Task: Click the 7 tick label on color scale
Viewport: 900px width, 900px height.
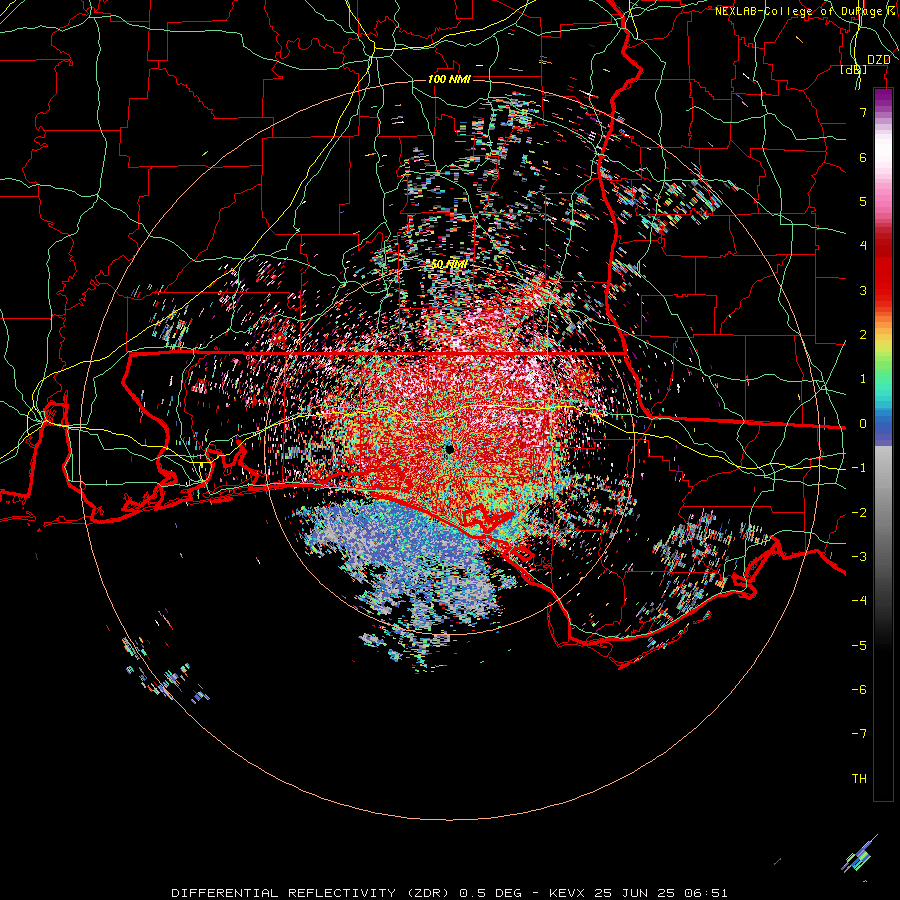Action: (x=863, y=112)
